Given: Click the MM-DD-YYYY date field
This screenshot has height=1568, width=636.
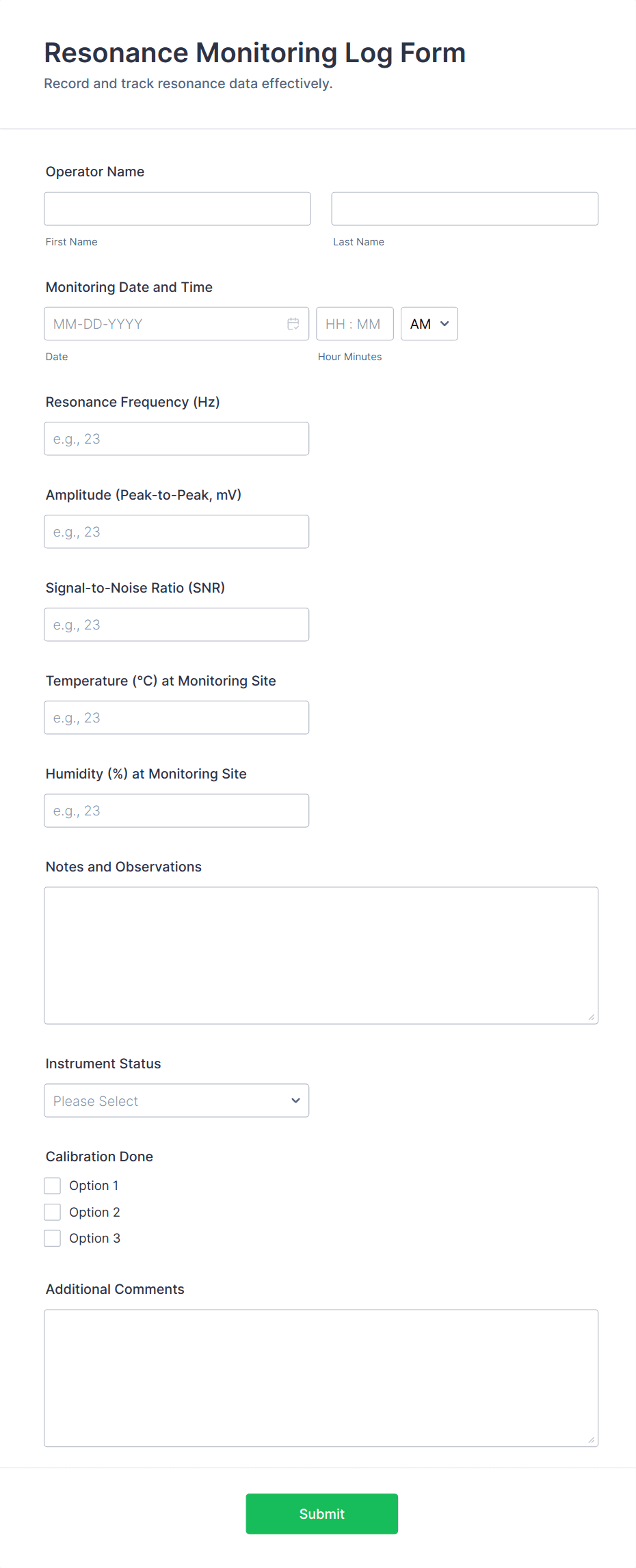Looking at the screenshot, I should tap(164, 324).
